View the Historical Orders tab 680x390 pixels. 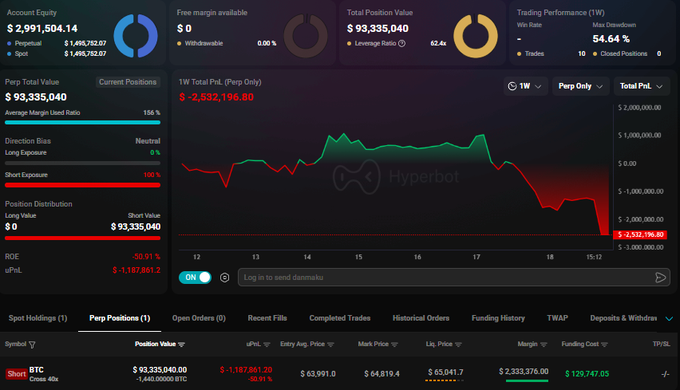[x=421, y=318]
